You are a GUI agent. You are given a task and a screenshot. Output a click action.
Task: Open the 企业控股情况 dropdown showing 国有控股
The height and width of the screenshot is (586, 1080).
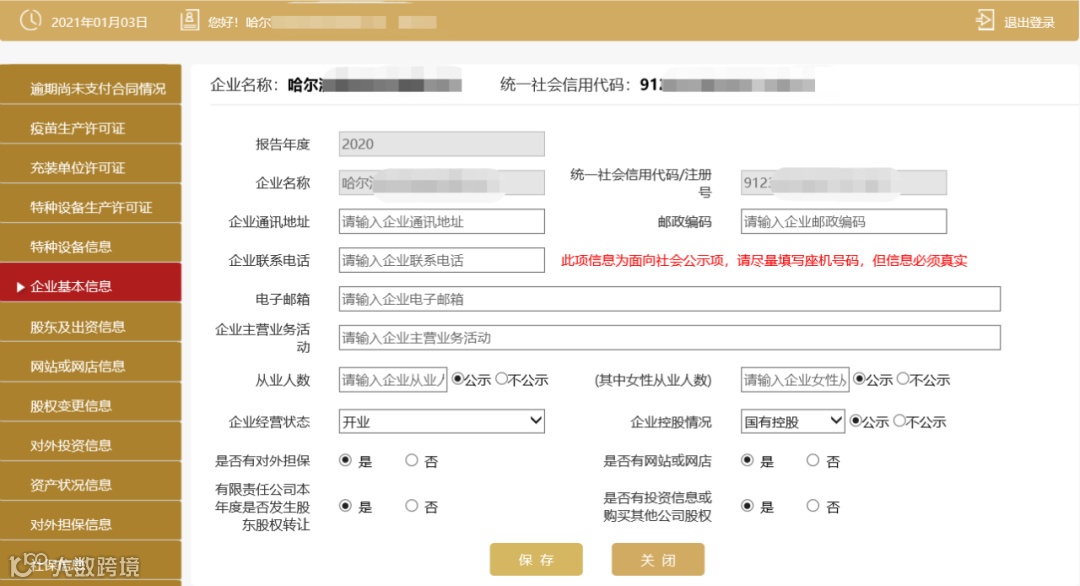click(x=793, y=421)
